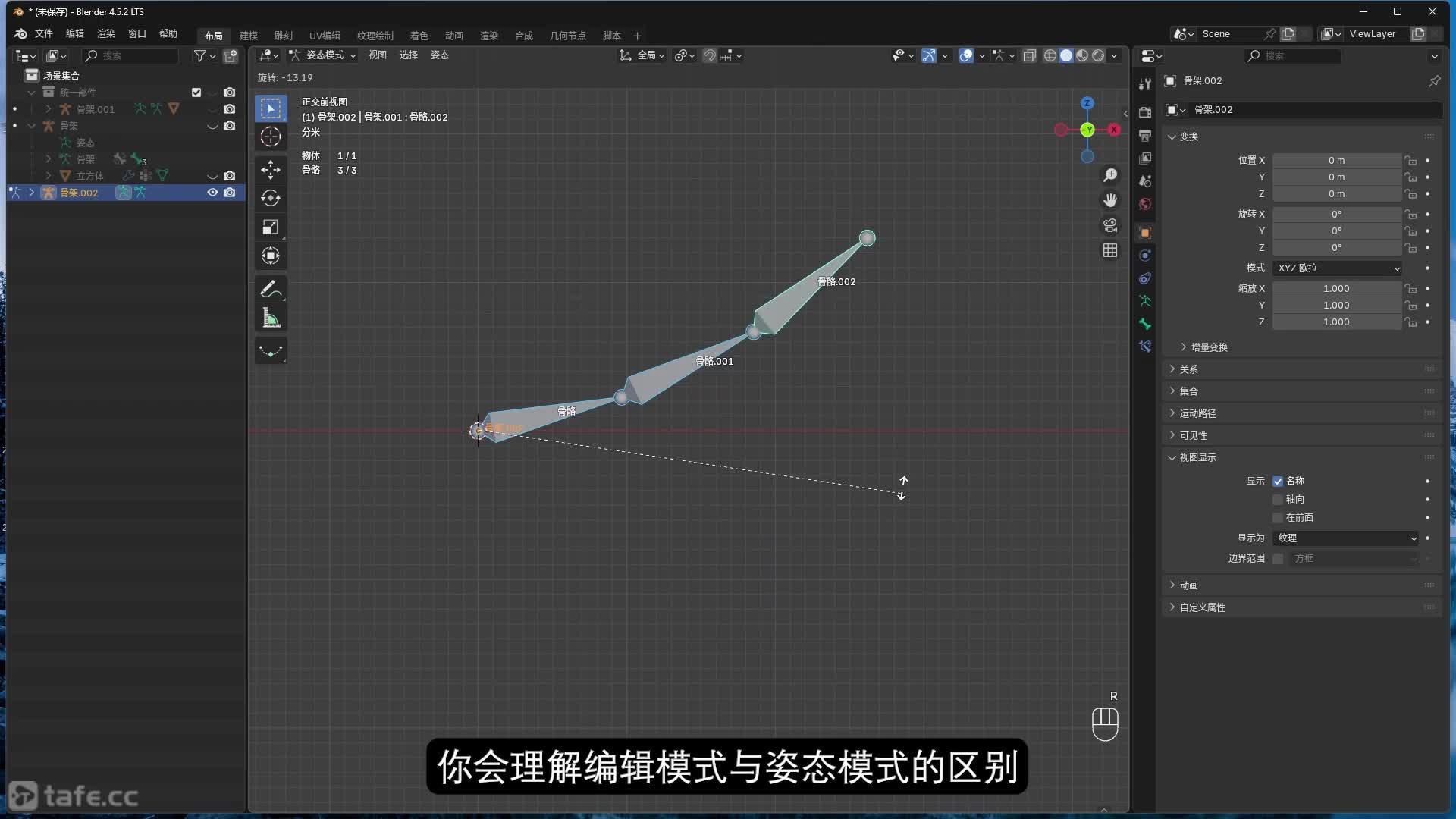The image size is (1456, 819).
Task: Expand 骨架.002 in outliner tree
Action: point(32,193)
